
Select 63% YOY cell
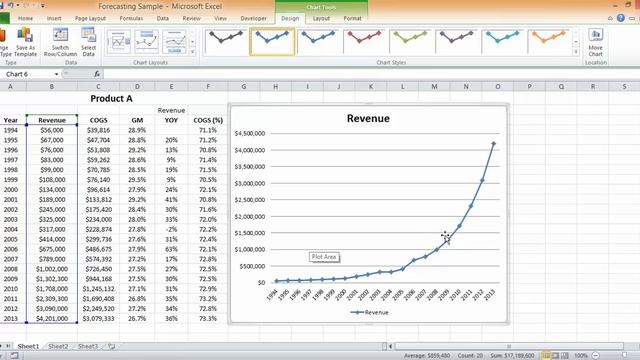click(x=171, y=249)
